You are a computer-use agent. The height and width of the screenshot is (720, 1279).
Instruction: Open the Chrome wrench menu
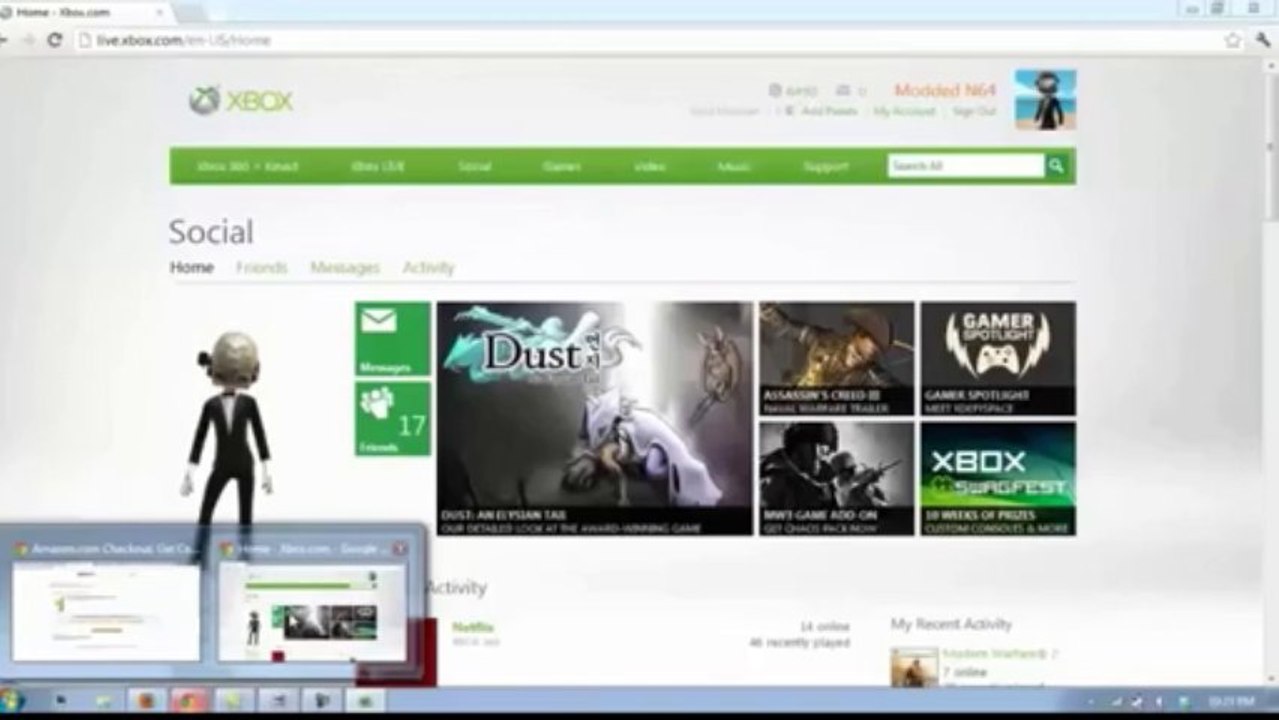tap(1264, 40)
